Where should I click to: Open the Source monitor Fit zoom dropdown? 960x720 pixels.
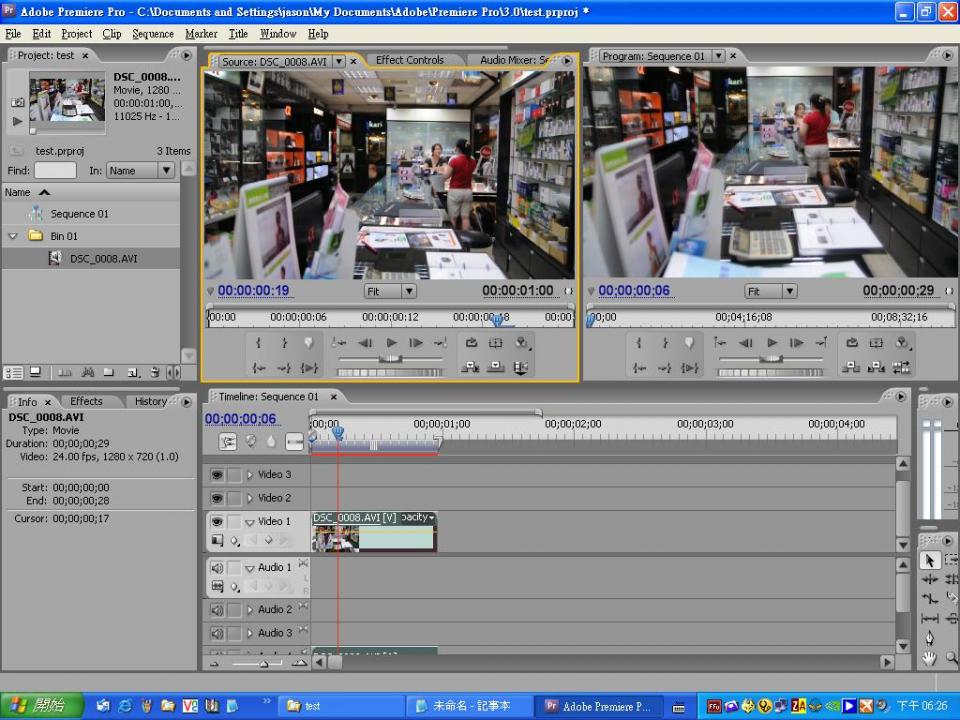click(390, 291)
